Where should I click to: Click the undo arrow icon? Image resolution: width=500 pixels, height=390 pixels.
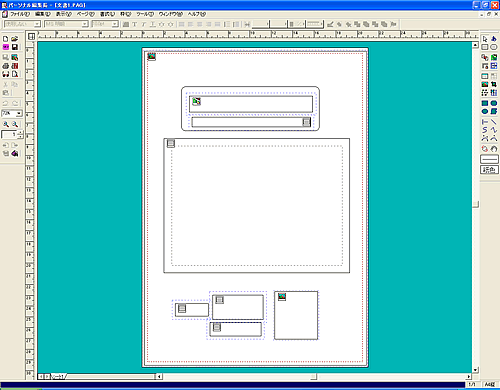6,103
